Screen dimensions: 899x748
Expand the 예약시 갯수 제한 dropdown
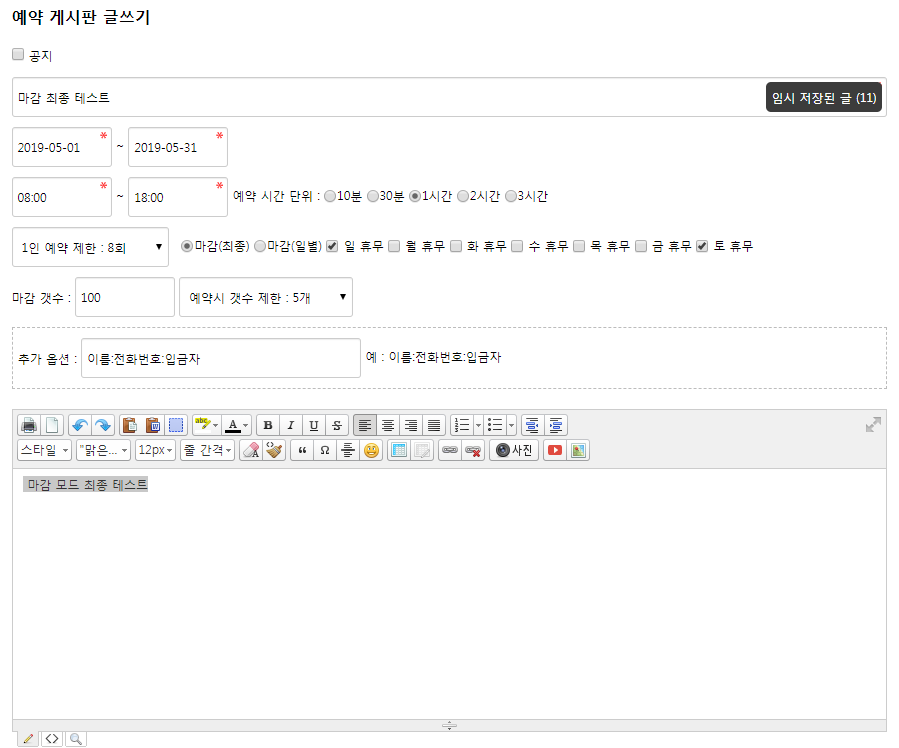tap(266, 297)
